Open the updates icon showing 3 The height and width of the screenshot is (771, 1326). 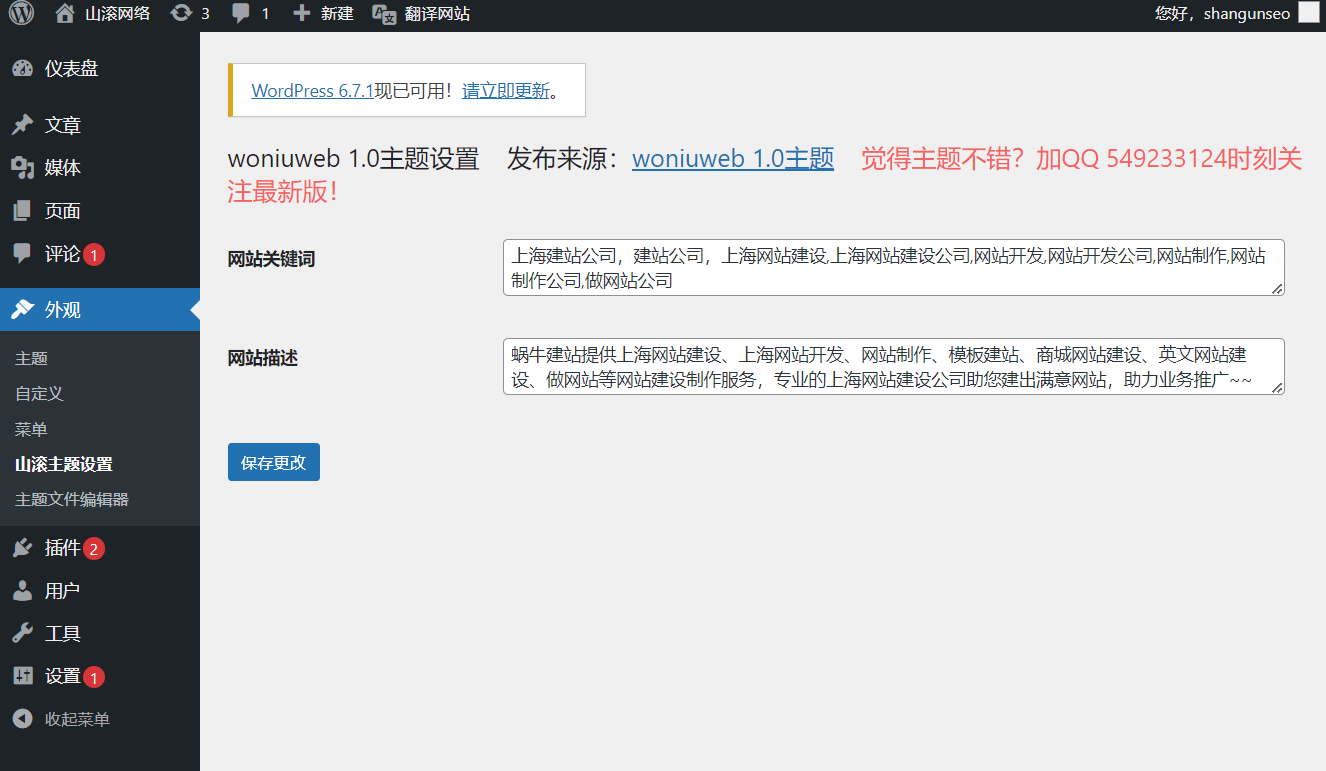pyautogui.click(x=181, y=13)
